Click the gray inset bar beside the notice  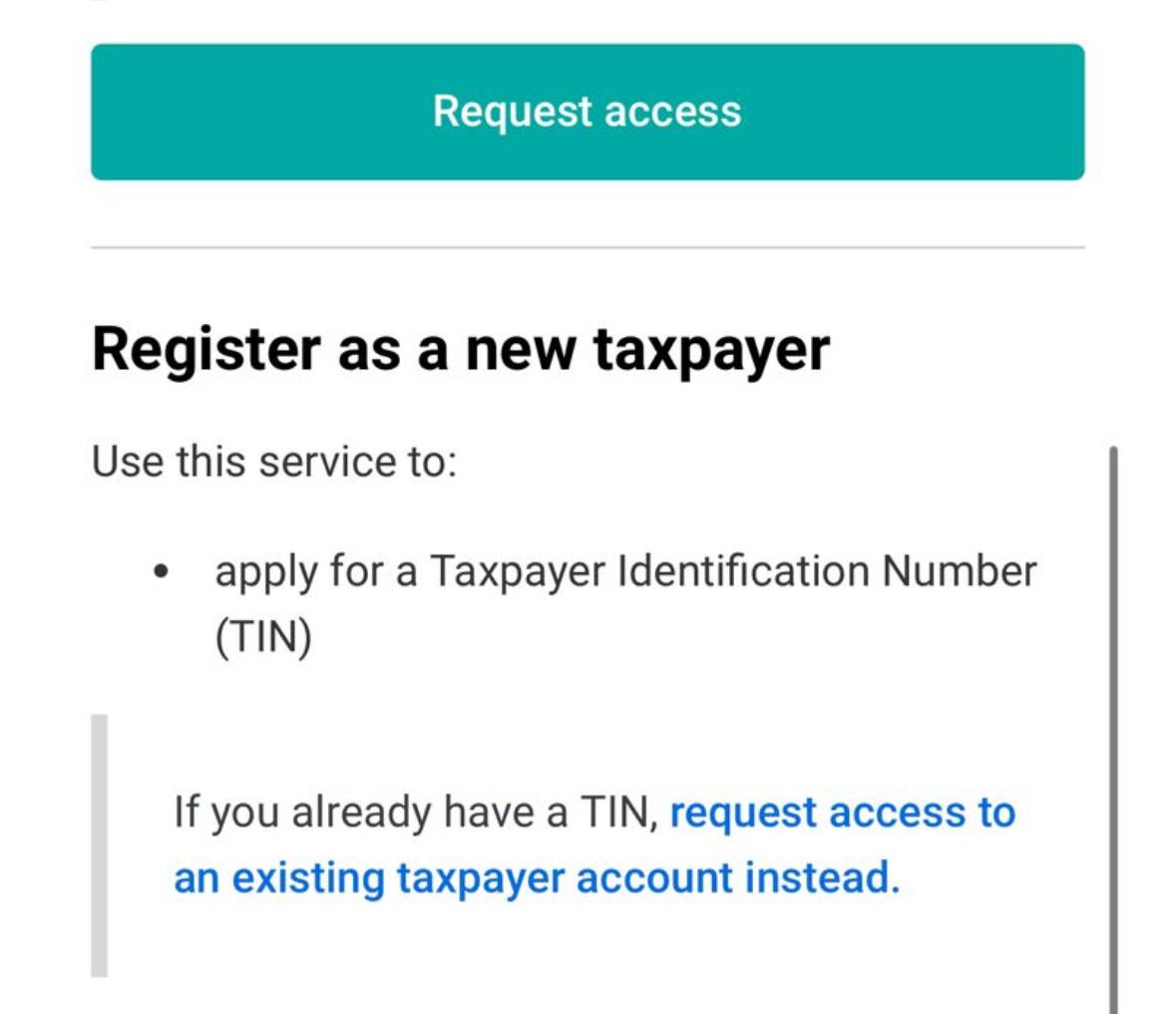coord(100,845)
